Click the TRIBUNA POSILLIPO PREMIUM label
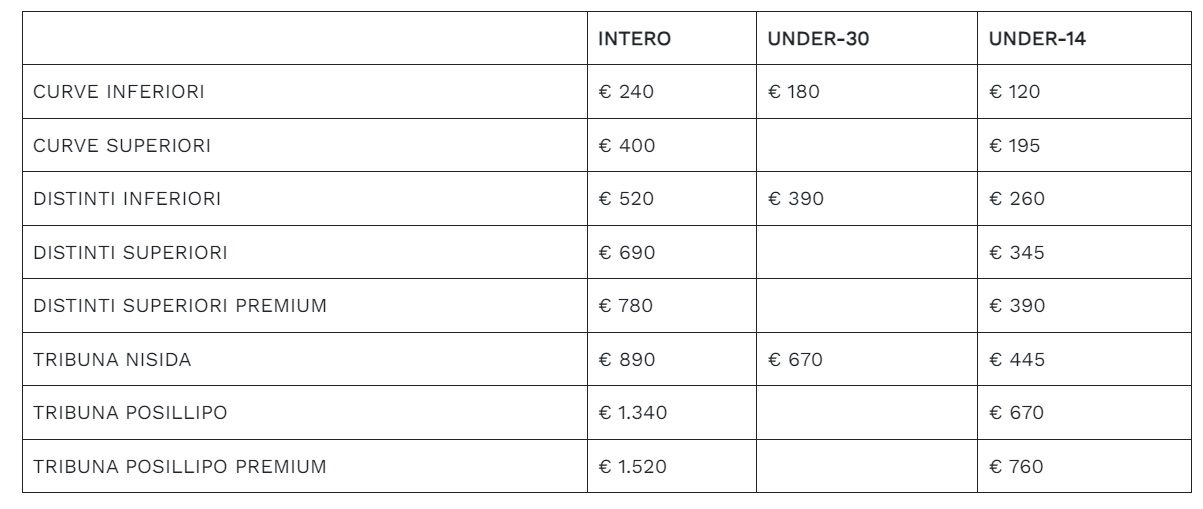The image size is (1203, 509). point(180,466)
